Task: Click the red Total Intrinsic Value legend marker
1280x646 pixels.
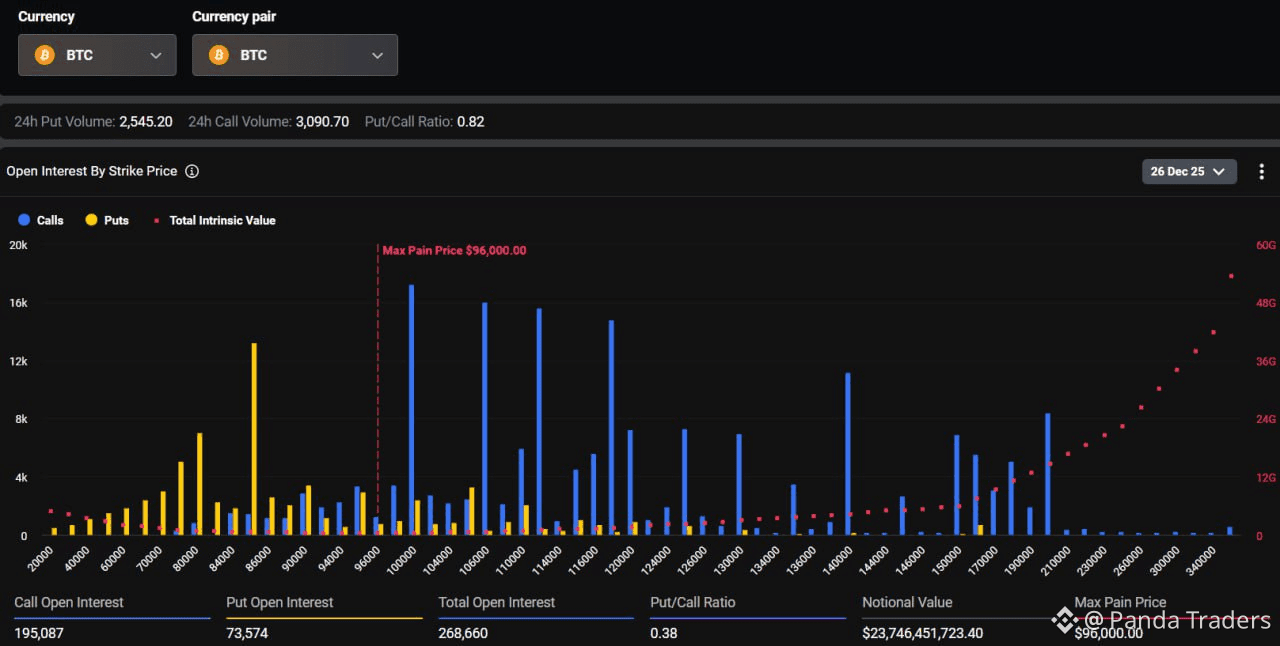Action: [x=157, y=220]
